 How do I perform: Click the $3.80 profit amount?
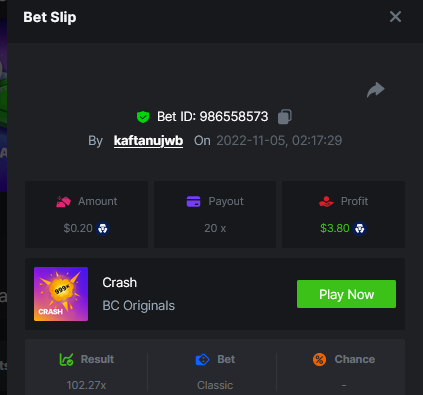click(335, 228)
